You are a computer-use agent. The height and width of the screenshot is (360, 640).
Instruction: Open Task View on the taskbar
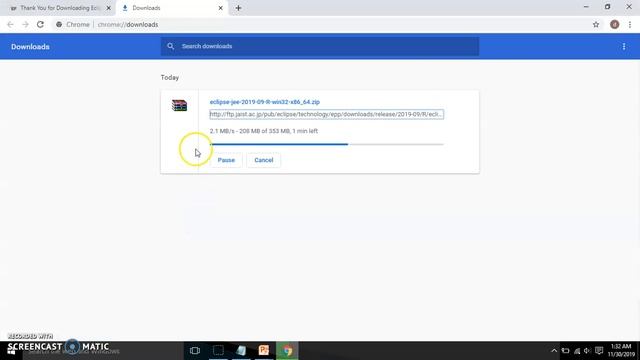195,351
